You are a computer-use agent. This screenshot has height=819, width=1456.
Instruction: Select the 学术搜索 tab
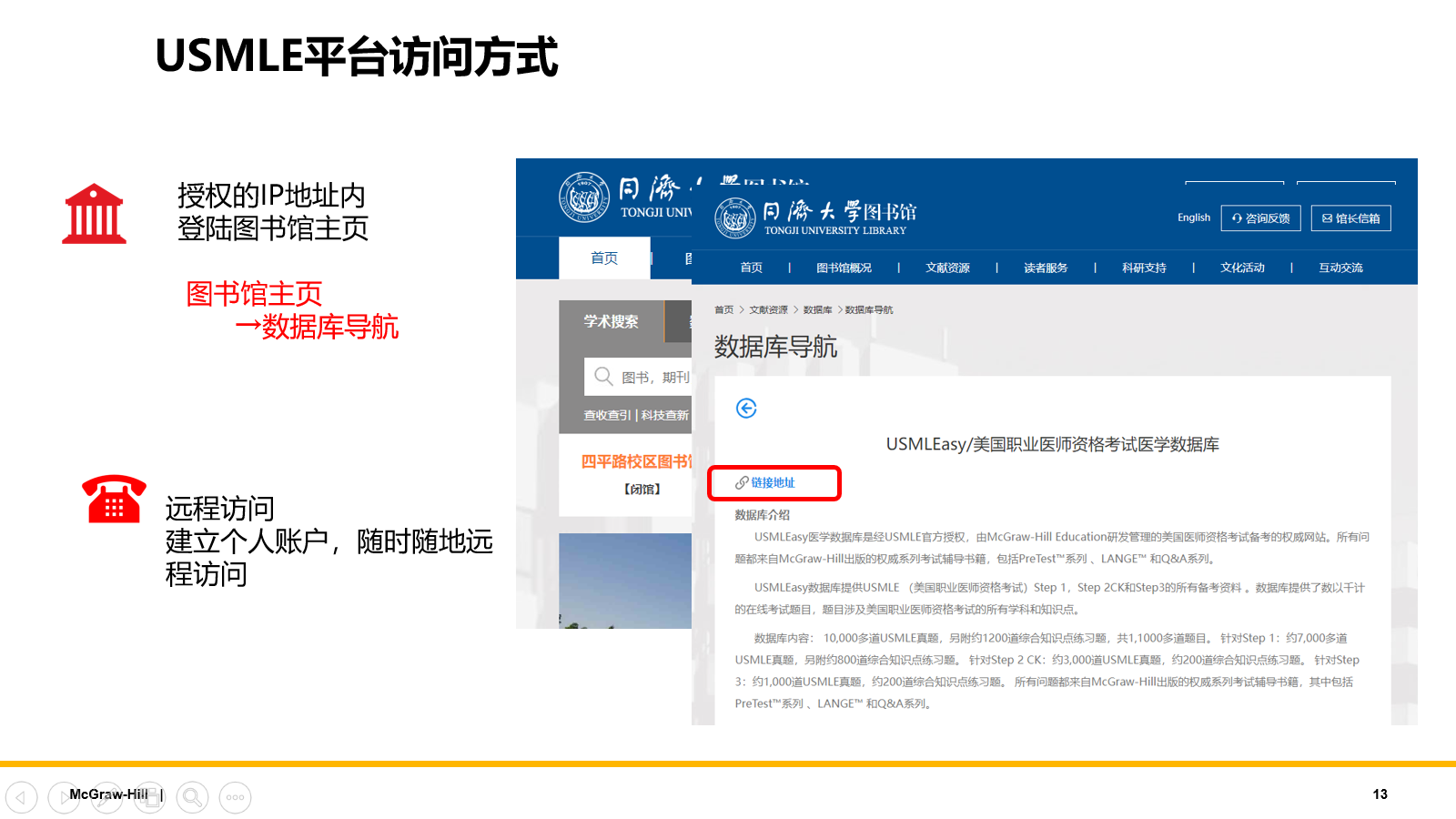tap(612, 321)
